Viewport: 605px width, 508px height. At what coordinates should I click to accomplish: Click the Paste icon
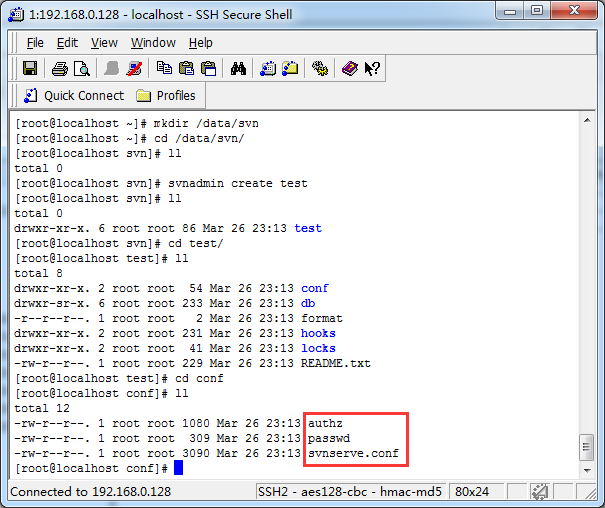pyautogui.click(x=186, y=69)
